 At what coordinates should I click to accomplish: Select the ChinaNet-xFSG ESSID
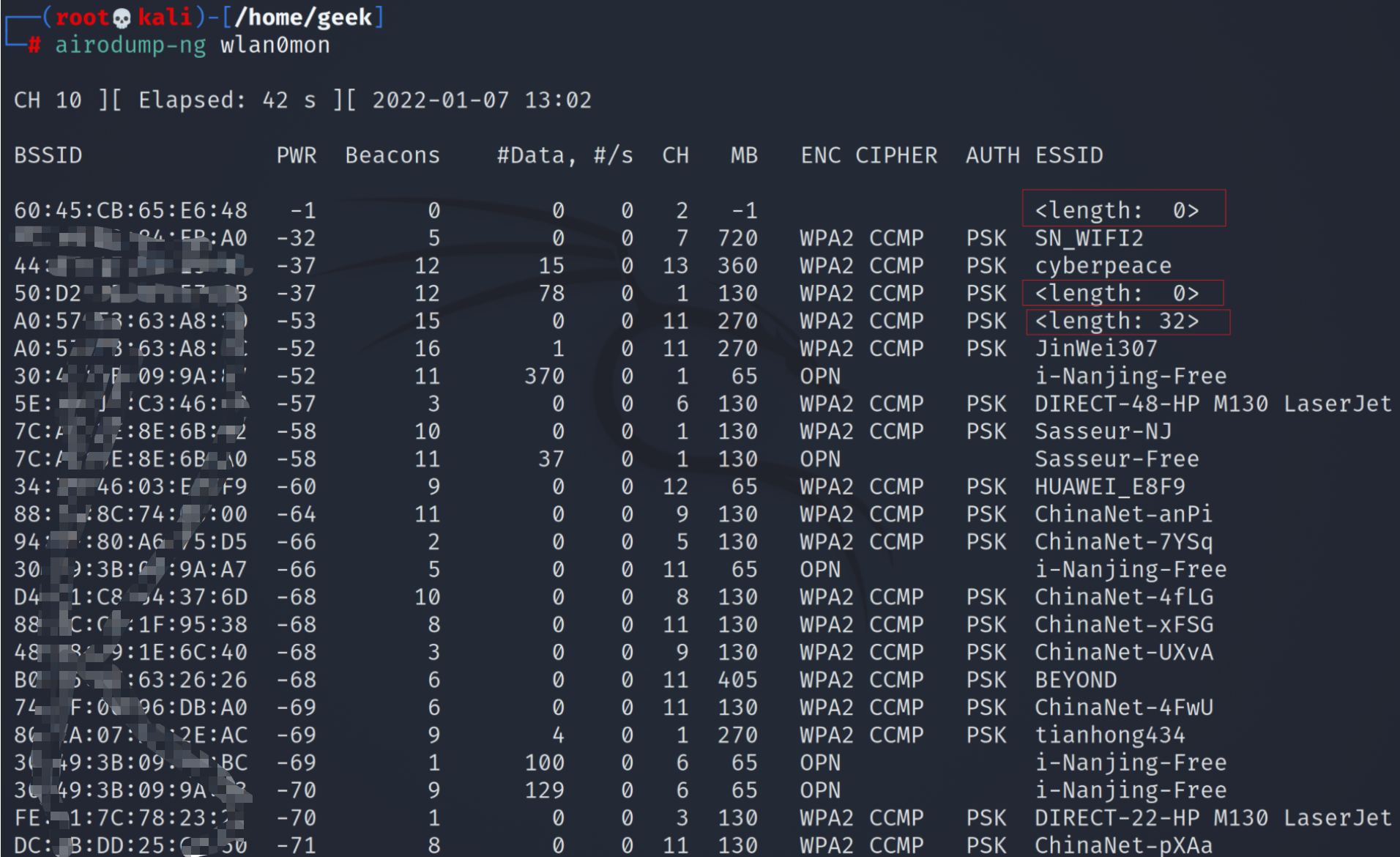tap(1124, 625)
